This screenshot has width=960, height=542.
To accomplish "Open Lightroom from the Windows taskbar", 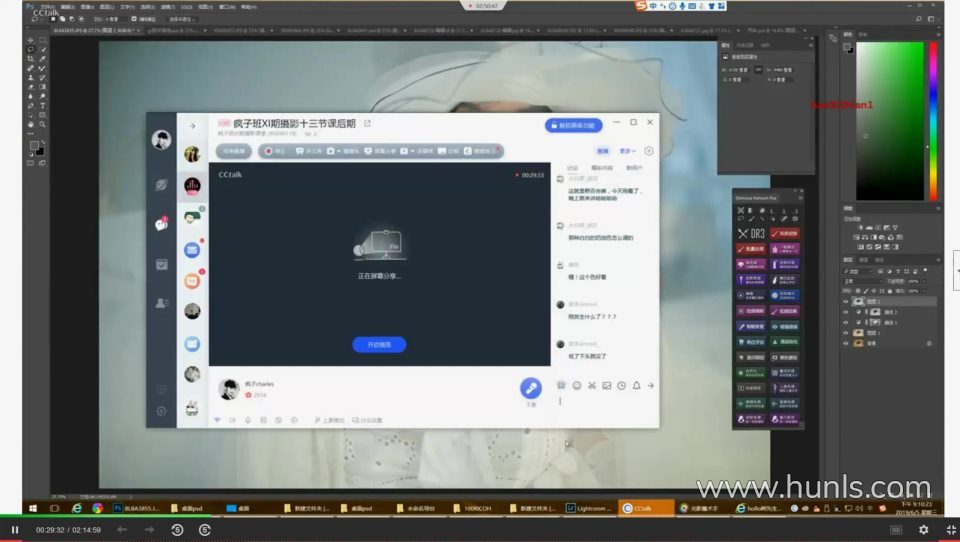I will pyautogui.click(x=588, y=508).
